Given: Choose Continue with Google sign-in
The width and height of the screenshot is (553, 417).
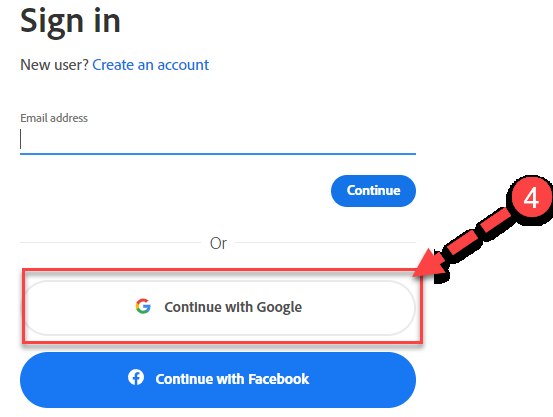Looking at the screenshot, I should (x=220, y=307).
